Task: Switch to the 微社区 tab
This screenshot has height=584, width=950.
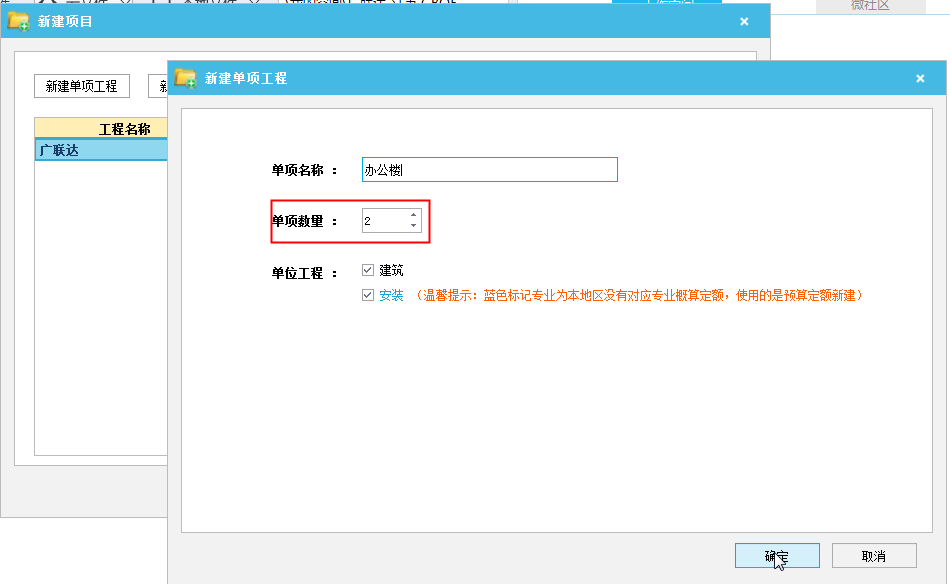Action: [x=868, y=6]
